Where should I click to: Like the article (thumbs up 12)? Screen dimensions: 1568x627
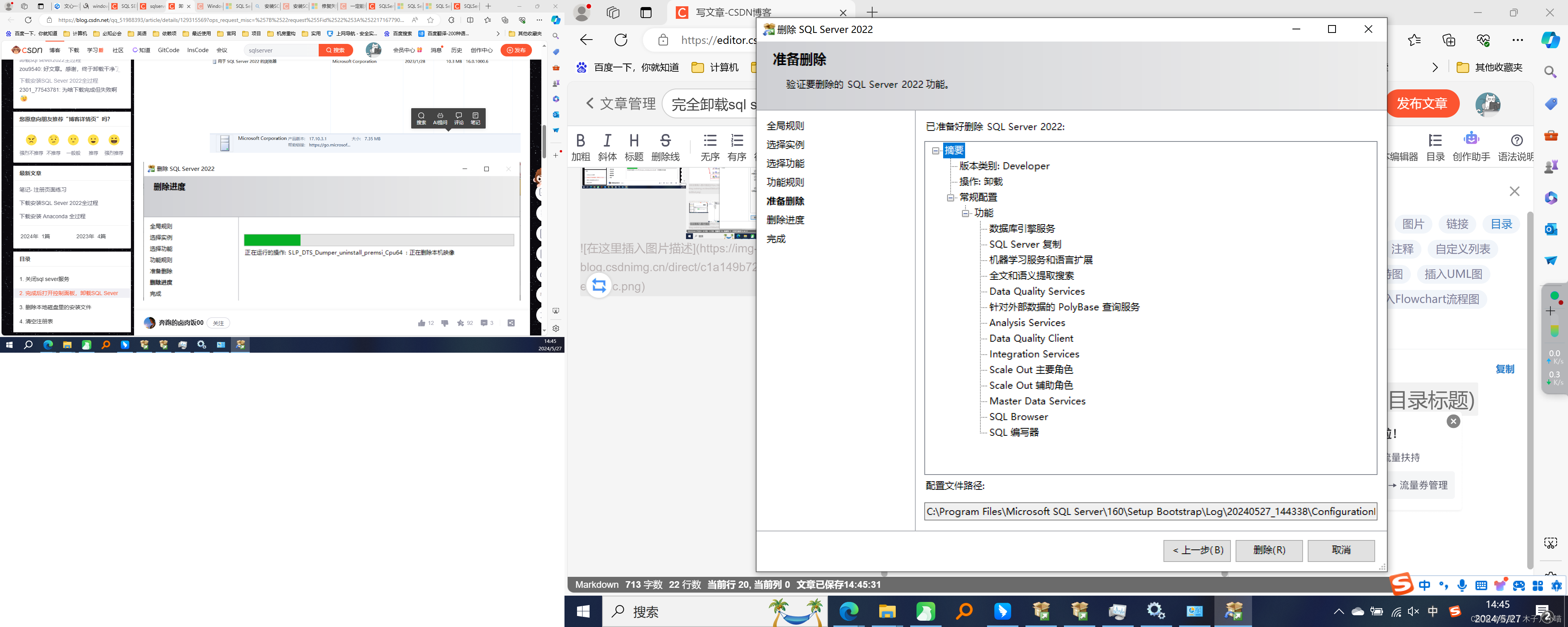click(x=426, y=323)
